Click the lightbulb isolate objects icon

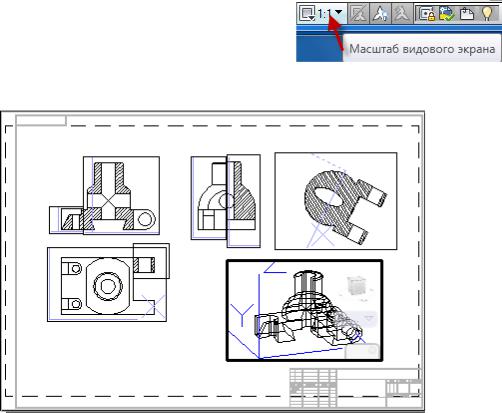pos(487,14)
